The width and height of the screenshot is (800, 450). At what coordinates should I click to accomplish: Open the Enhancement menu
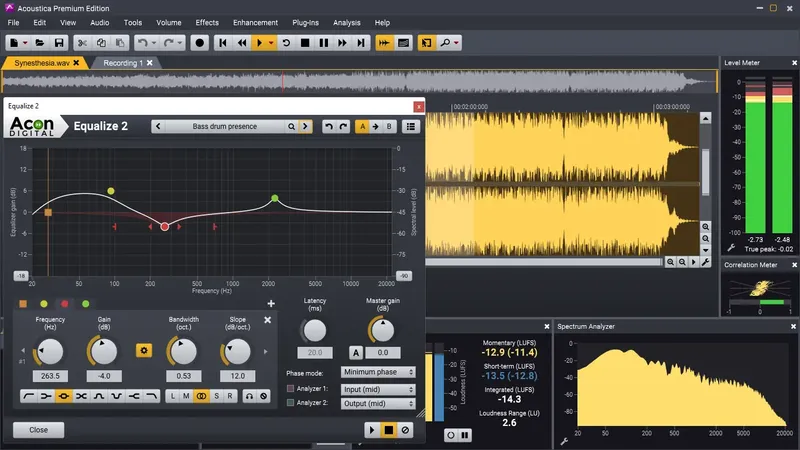[x=256, y=22]
